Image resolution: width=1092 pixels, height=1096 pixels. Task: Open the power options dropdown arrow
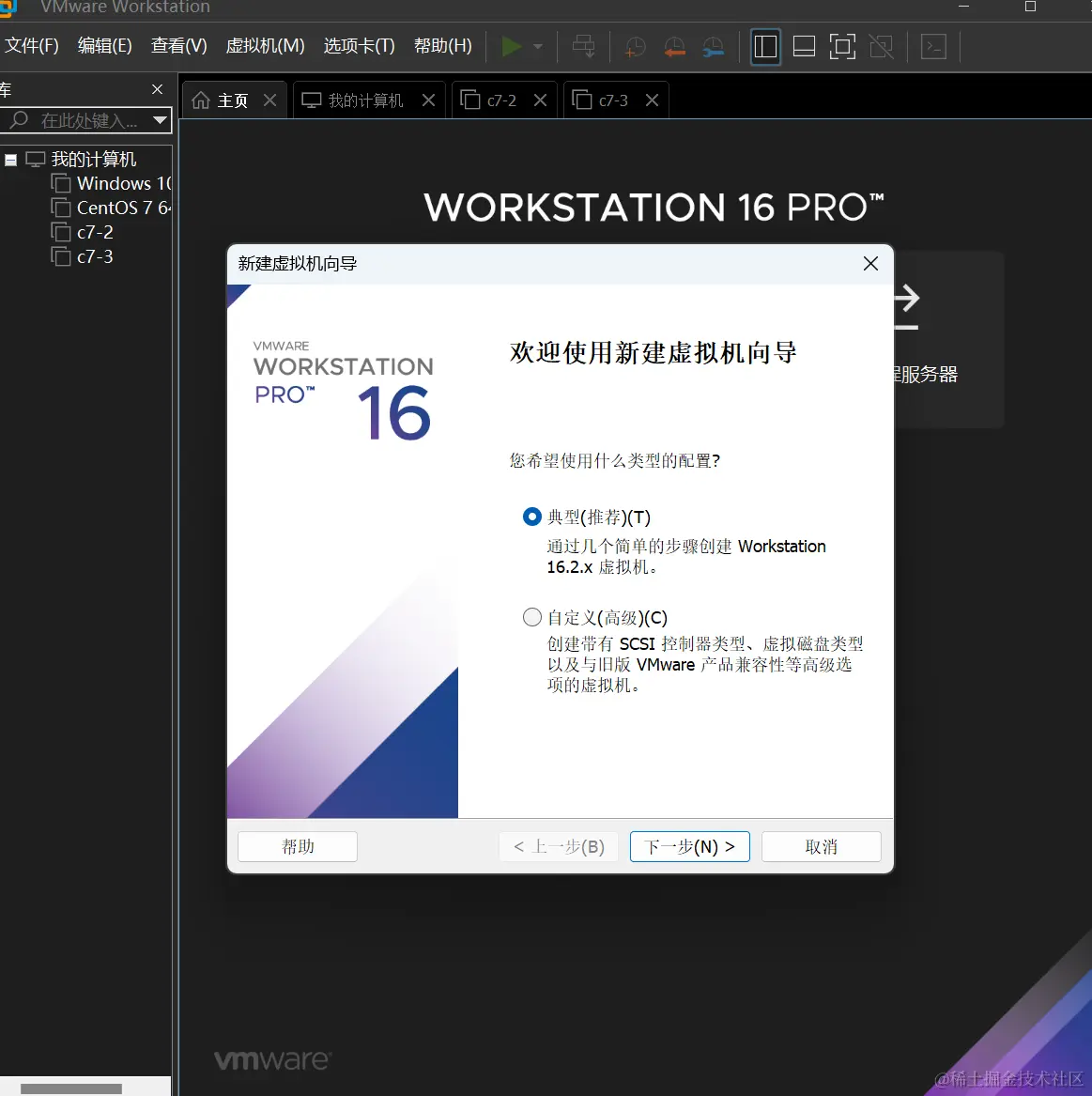(x=538, y=47)
